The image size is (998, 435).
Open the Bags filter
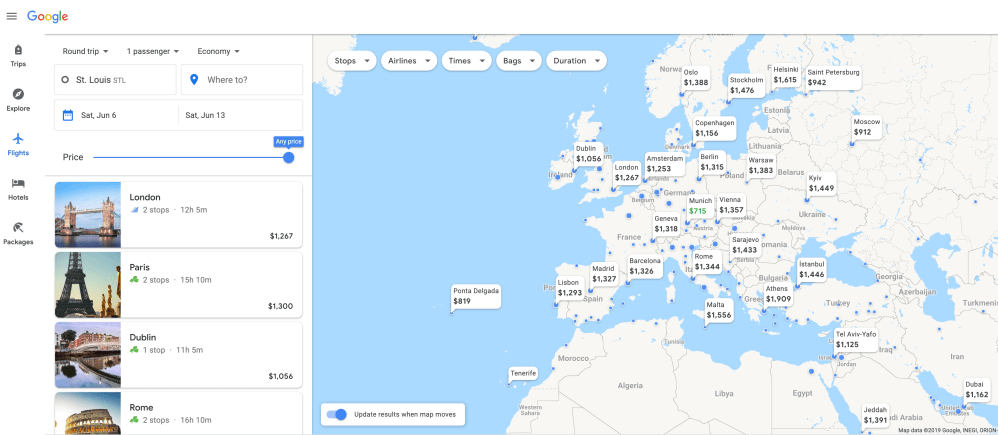click(517, 61)
